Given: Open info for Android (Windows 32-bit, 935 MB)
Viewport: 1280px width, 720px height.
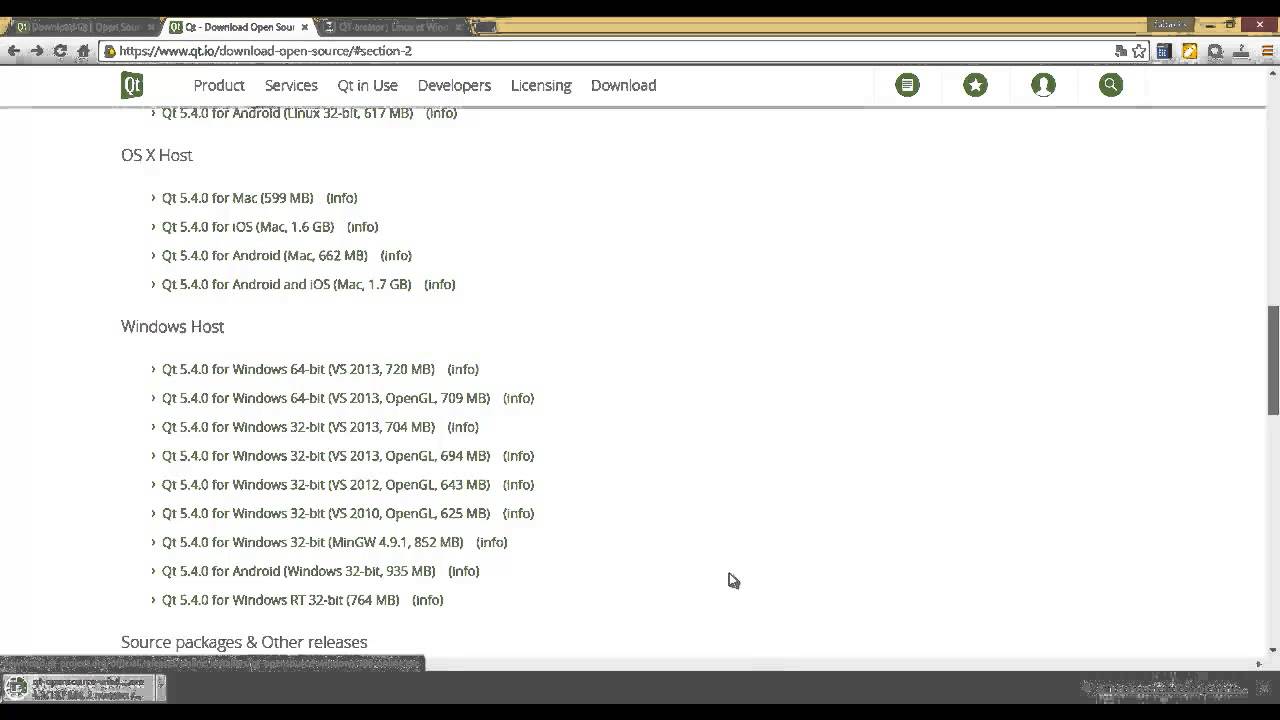Looking at the screenshot, I should 464,572.
